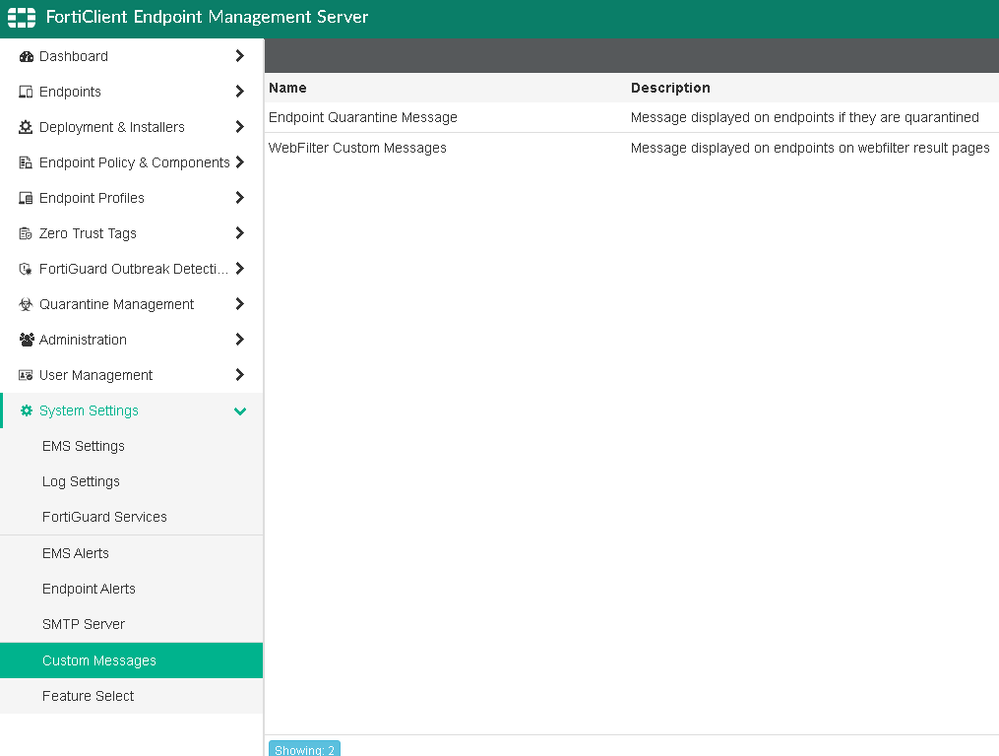This screenshot has width=999, height=756.
Task: Open Endpoint Quarantine Message row
Action: pyautogui.click(x=631, y=118)
